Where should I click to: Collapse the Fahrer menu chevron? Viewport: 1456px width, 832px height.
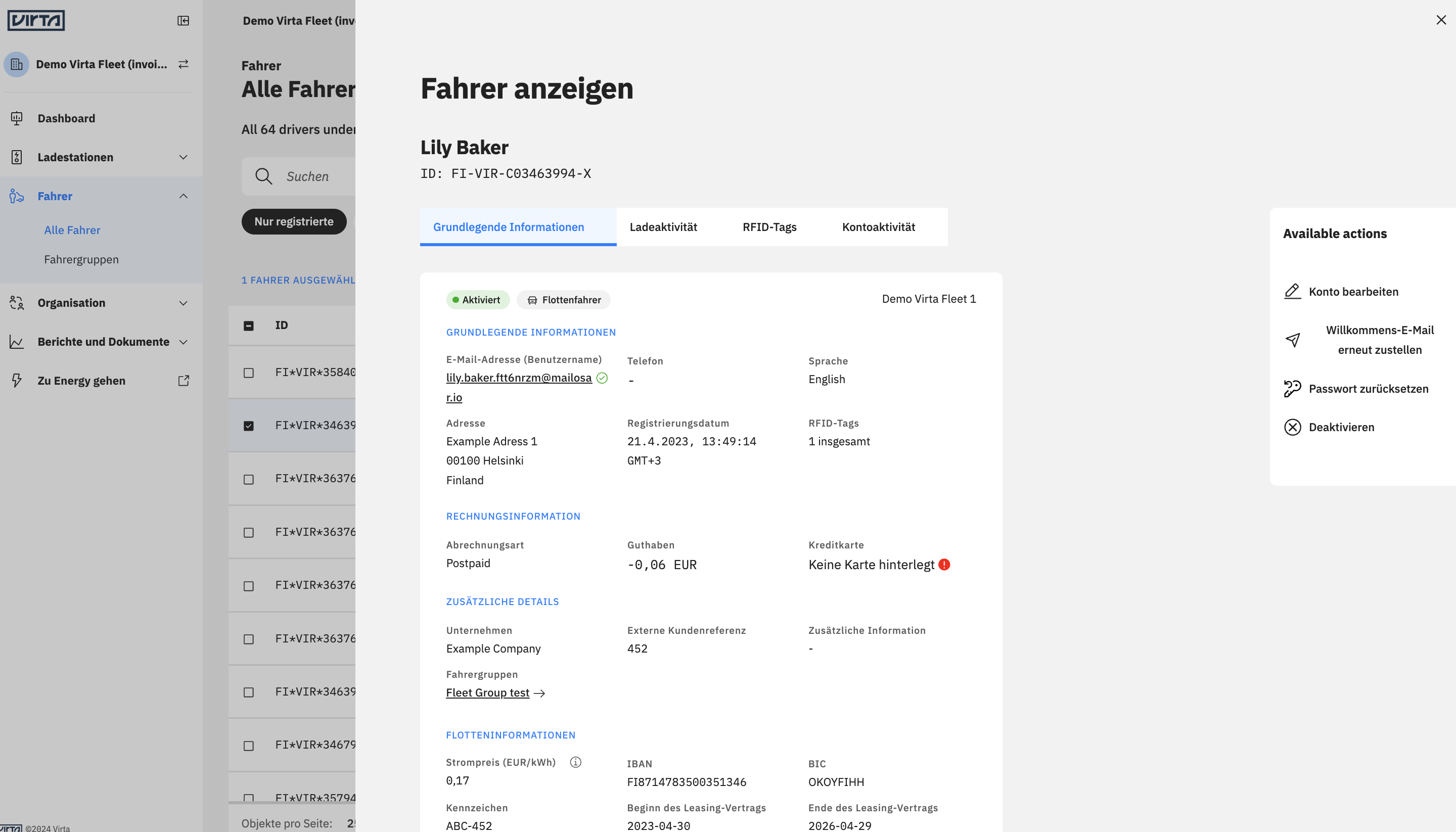click(184, 196)
